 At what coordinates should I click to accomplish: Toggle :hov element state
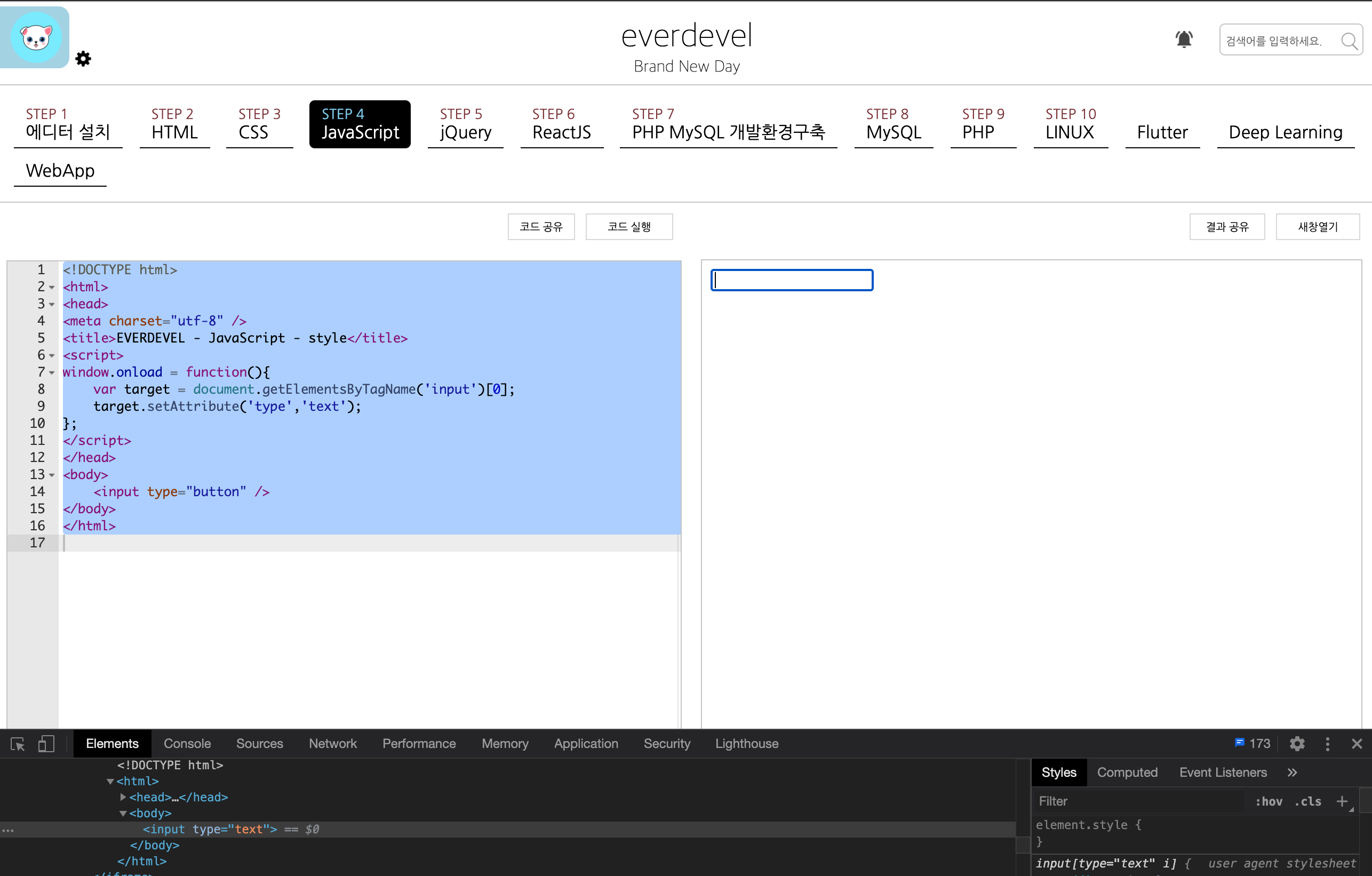1269,801
